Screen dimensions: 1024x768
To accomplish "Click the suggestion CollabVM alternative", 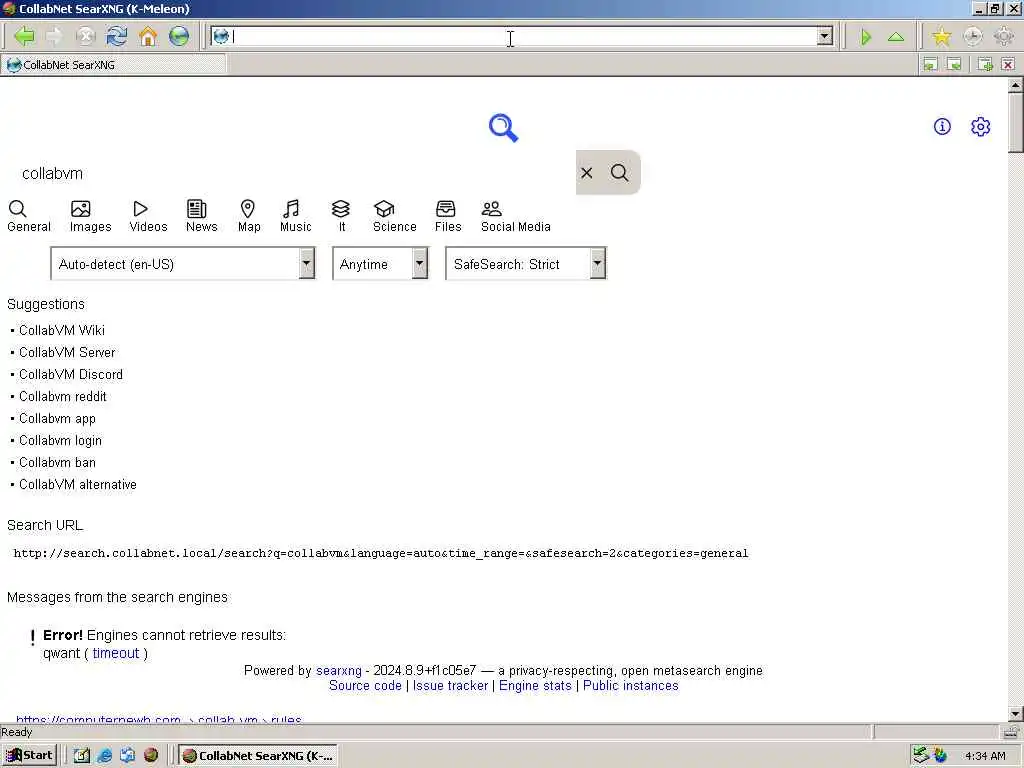I will pyautogui.click(x=78, y=485).
